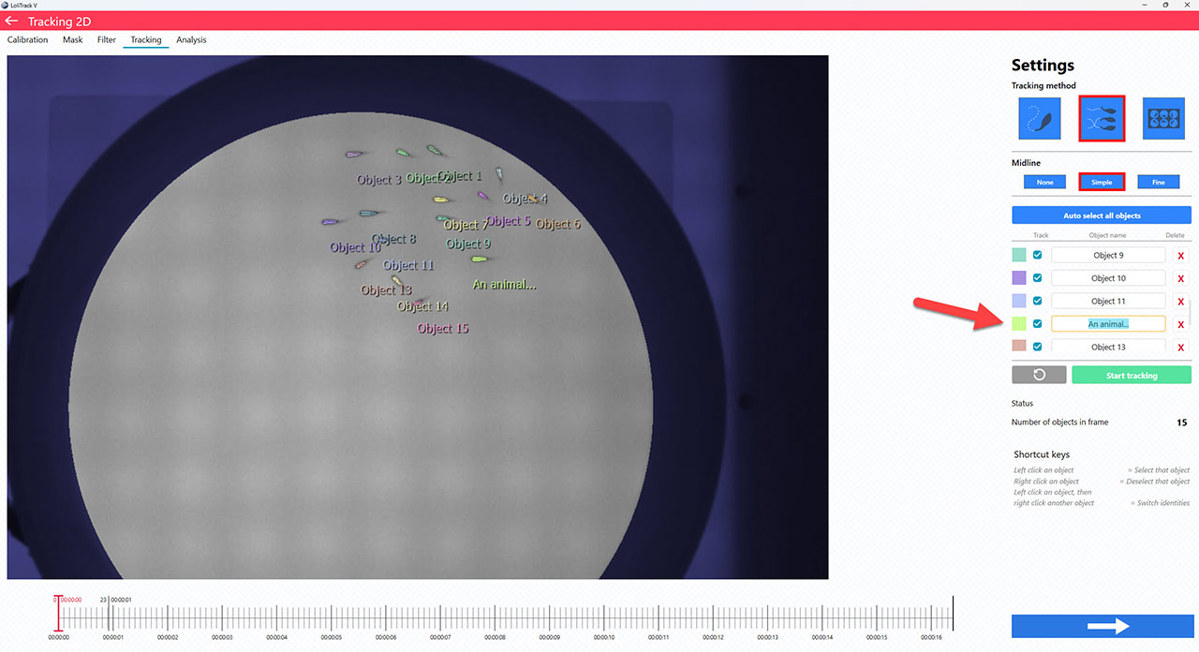This screenshot has height=652, width=1199.
Task: Edit the Object 9 name field
Action: [1108, 255]
